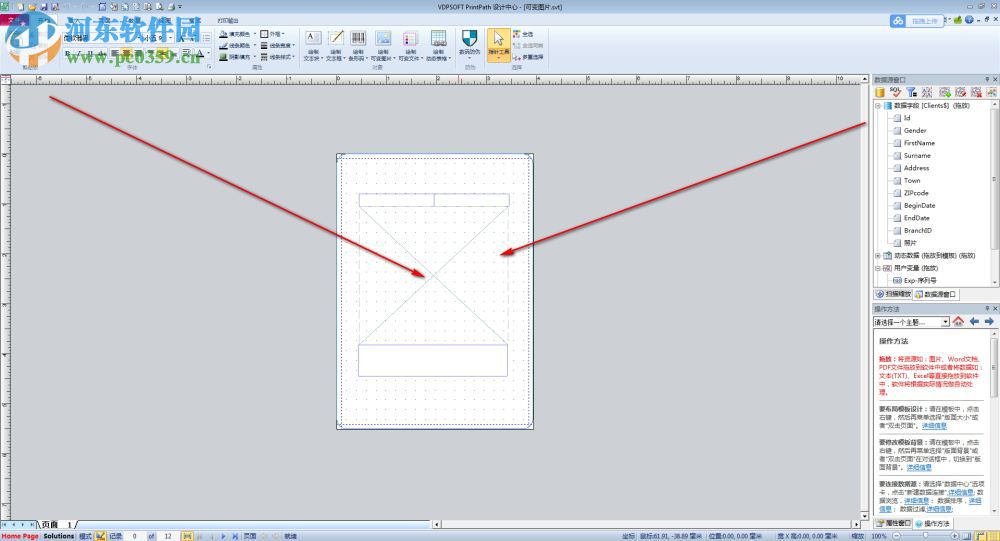Select the Gender field in data tree
The image size is (1000, 541).
[x=915, y=130]
